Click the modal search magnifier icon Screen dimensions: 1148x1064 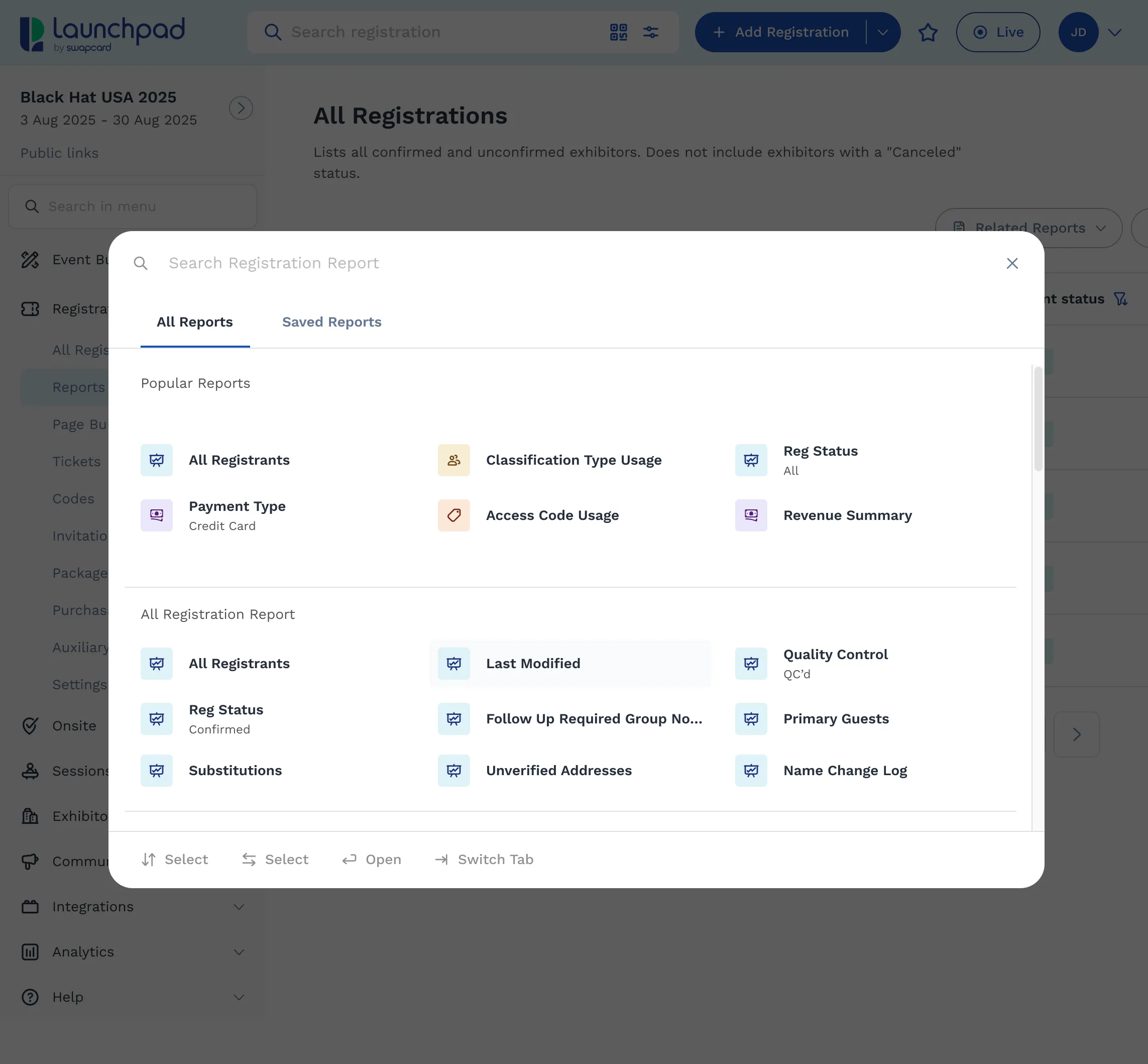(141, 263)
